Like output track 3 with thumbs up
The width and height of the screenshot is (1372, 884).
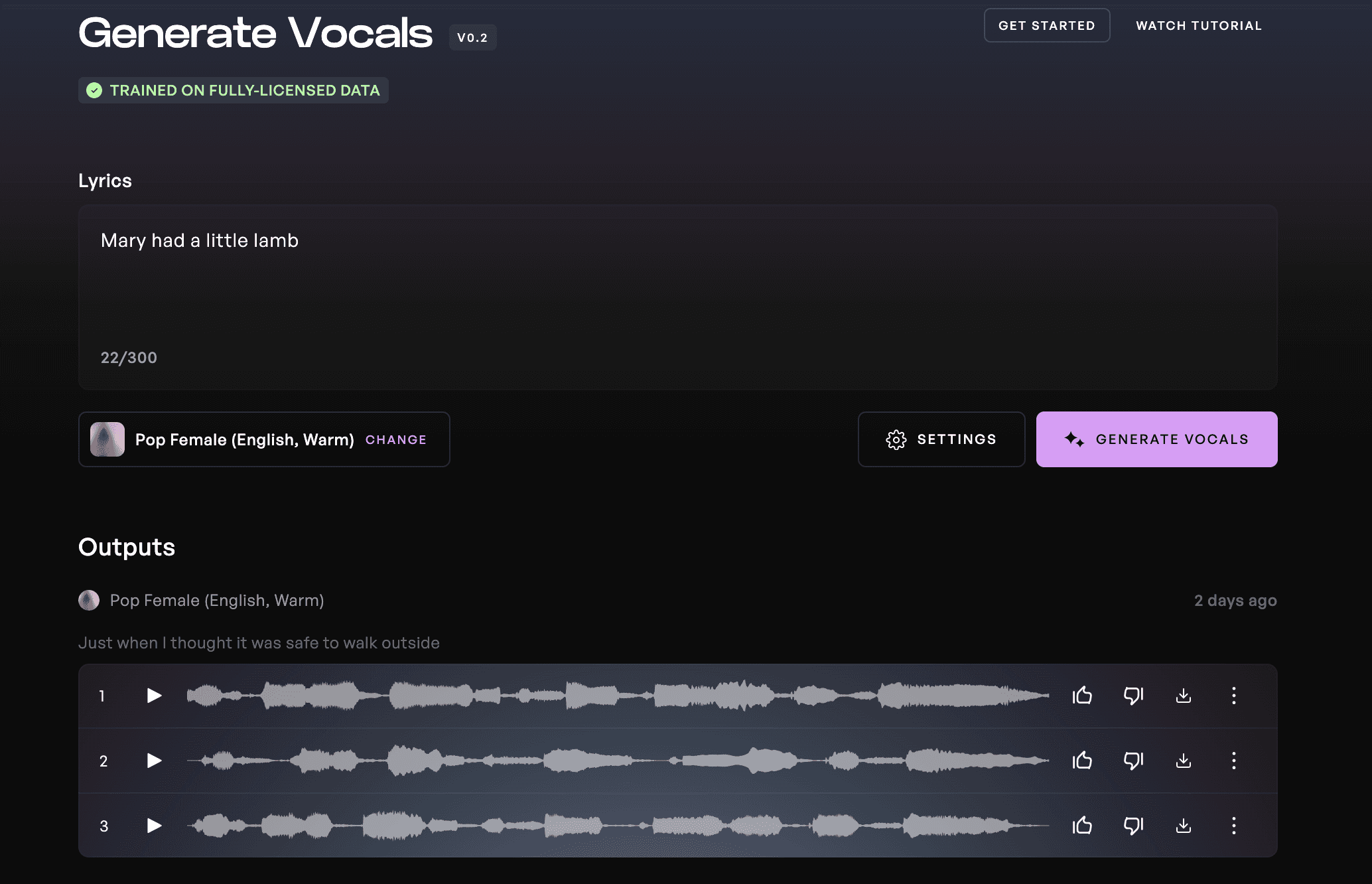(x=1082, y=826)
